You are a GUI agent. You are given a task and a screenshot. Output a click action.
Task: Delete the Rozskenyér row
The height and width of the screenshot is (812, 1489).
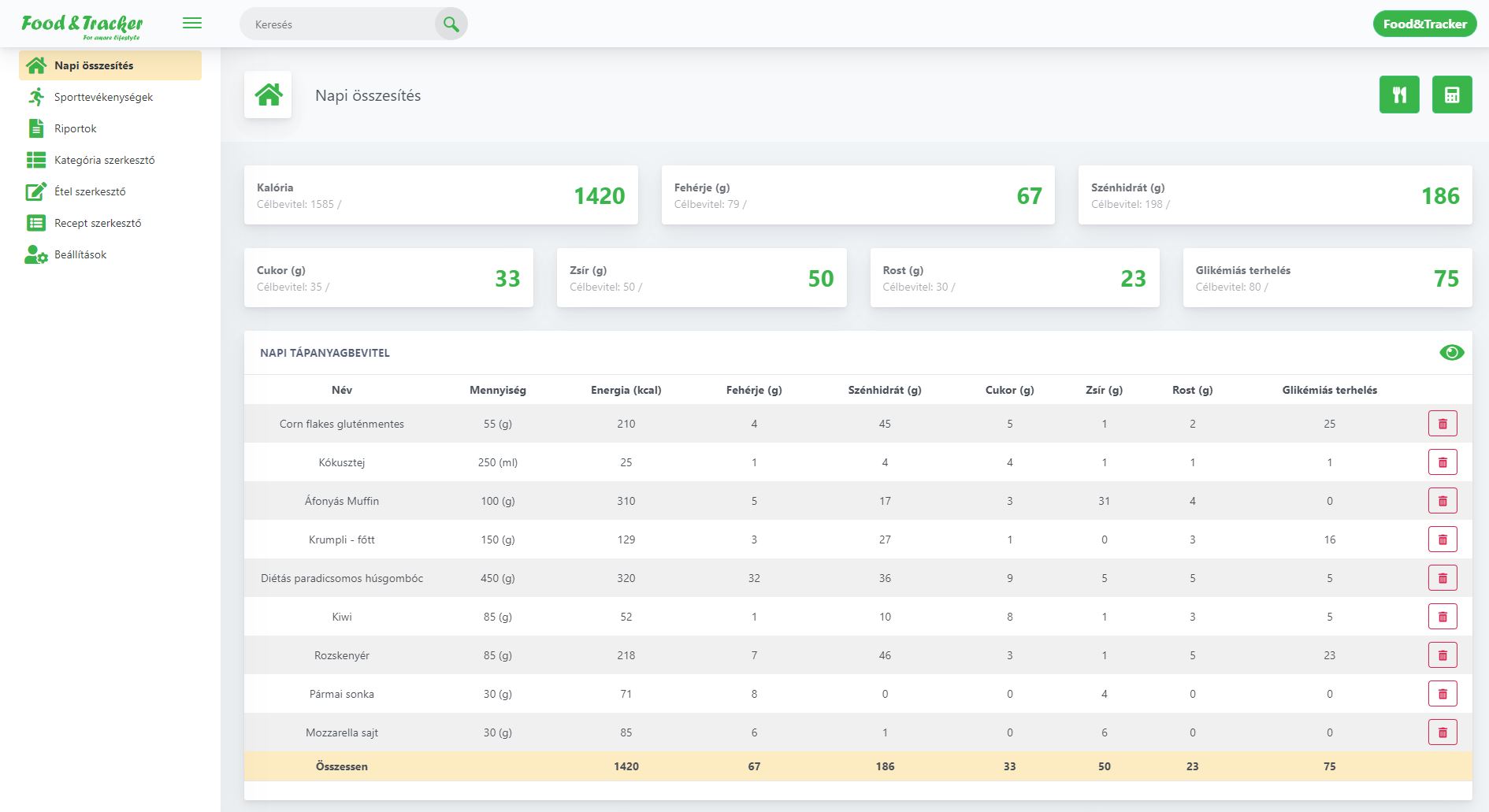click(x=1443, y=655)
